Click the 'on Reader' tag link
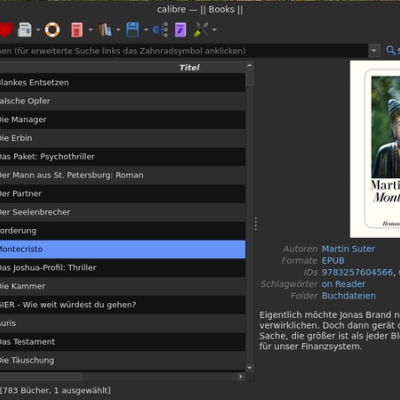Screen dimensions: 400x400 click(343, 284)
